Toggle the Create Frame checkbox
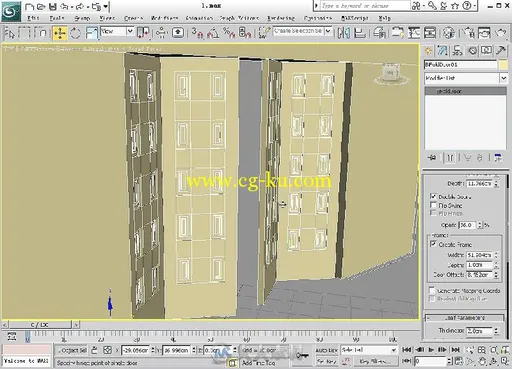 433,244
